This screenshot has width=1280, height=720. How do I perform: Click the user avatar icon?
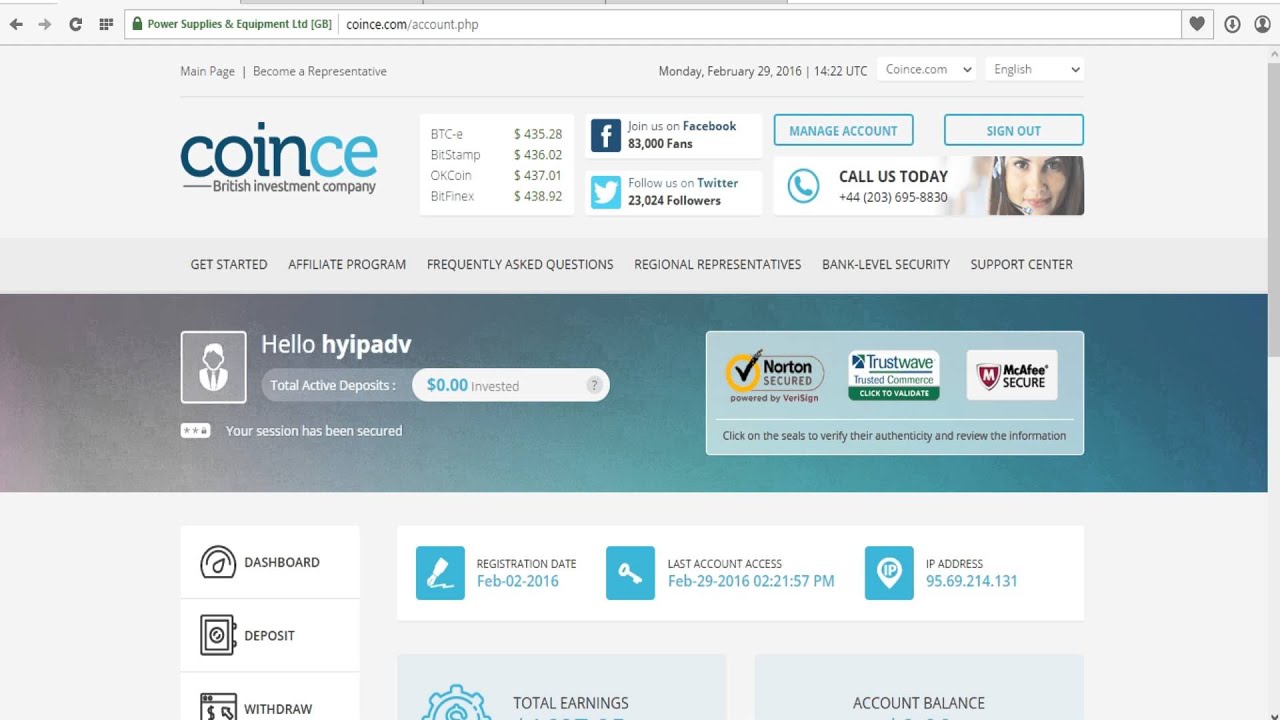213,367
